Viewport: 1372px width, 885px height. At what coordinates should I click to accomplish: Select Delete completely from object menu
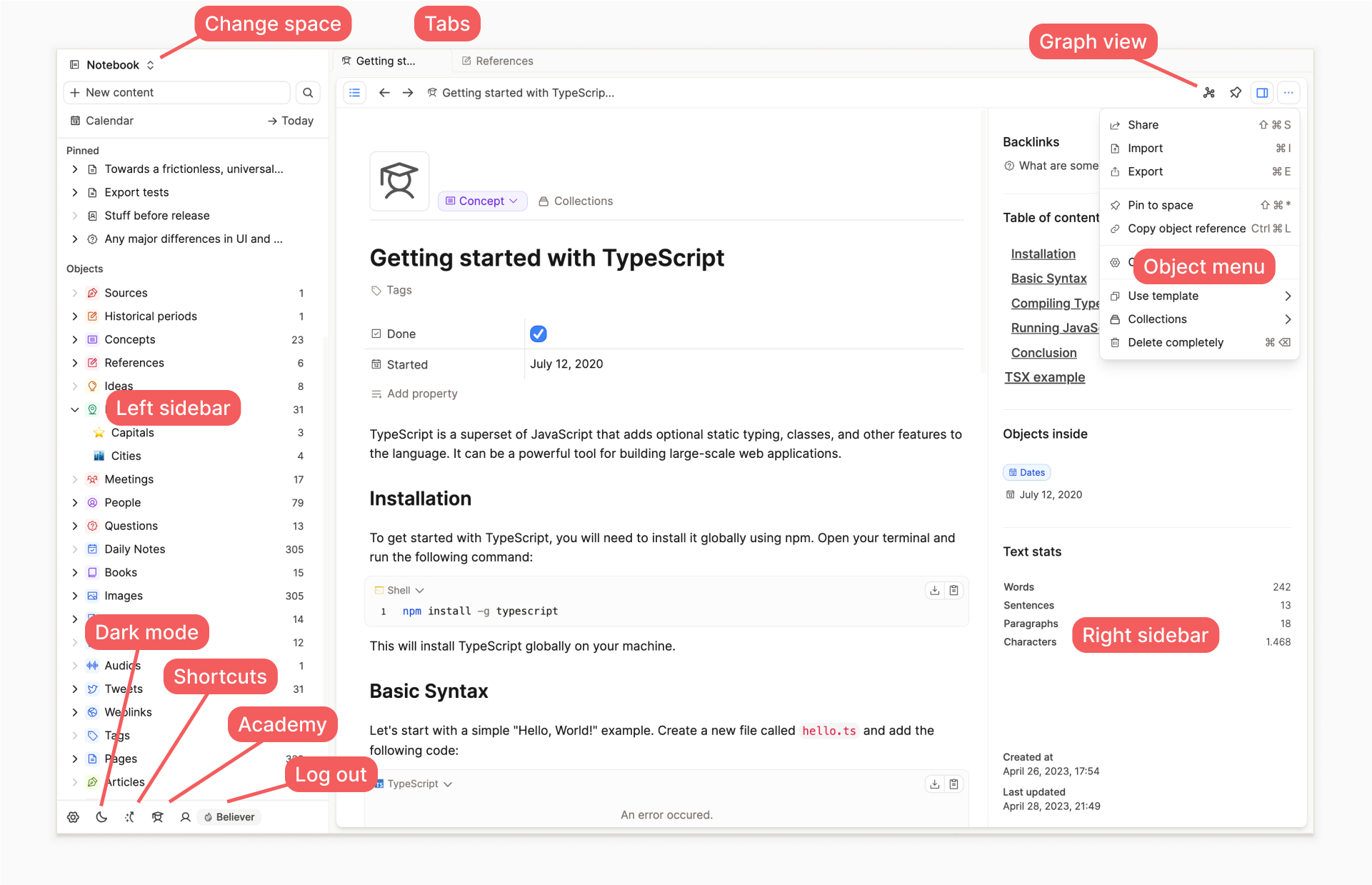(x=1175, y=341)
